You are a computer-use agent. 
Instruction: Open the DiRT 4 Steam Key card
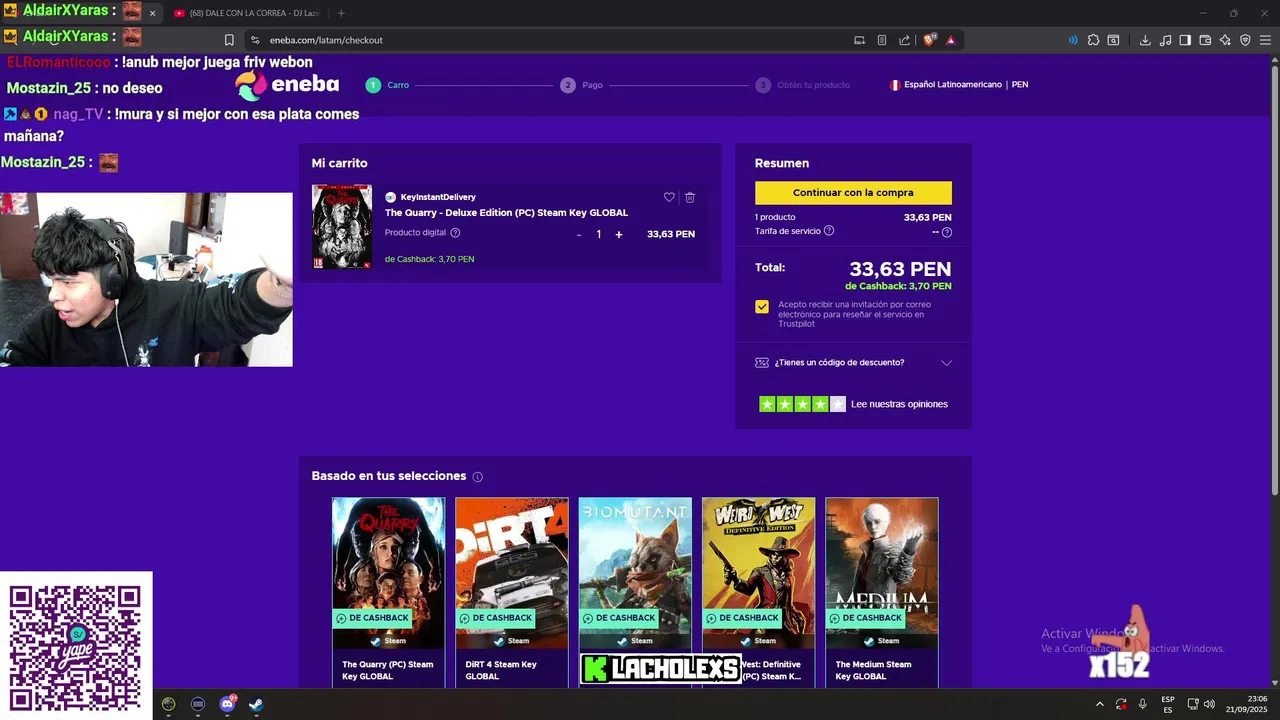(x=512, y=592)
